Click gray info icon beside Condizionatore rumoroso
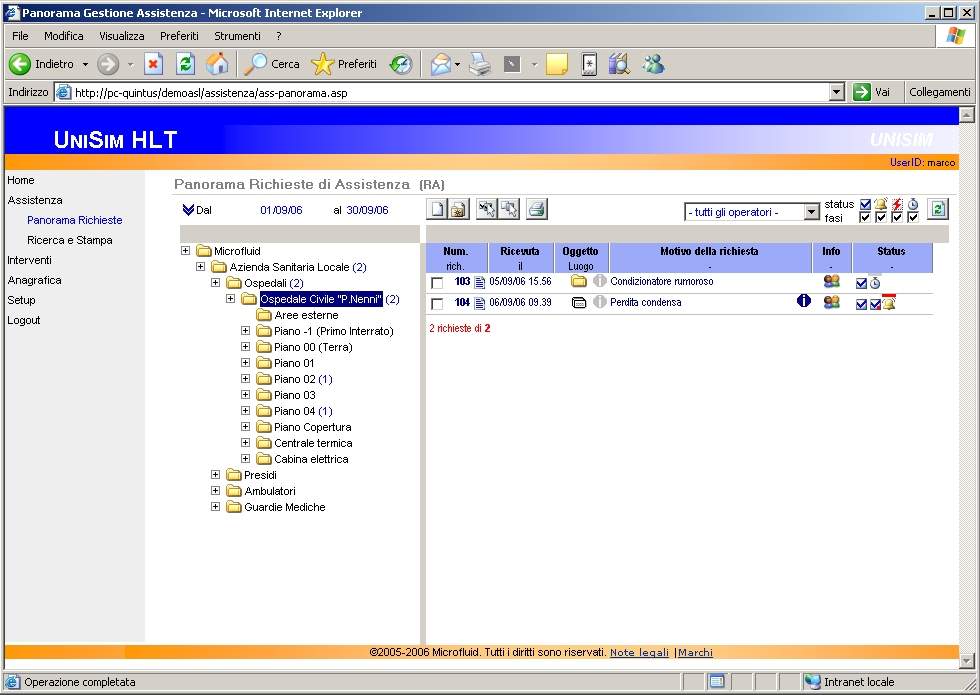980x695 pixels. coord(599,281)
